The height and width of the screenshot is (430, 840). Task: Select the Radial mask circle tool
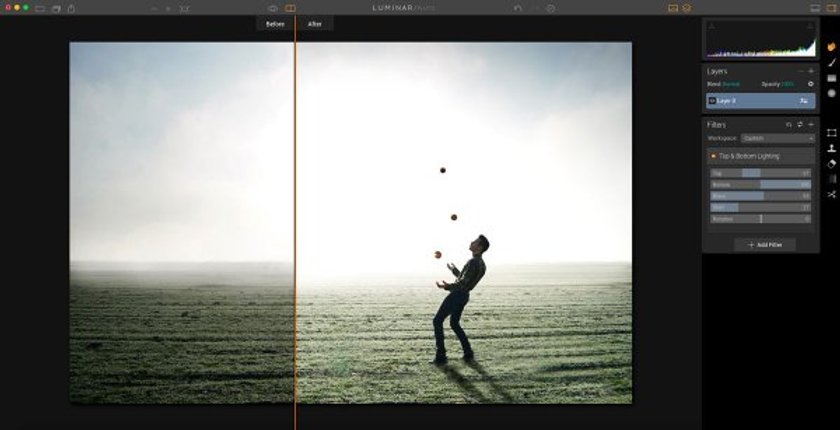(x=831, y=93)
